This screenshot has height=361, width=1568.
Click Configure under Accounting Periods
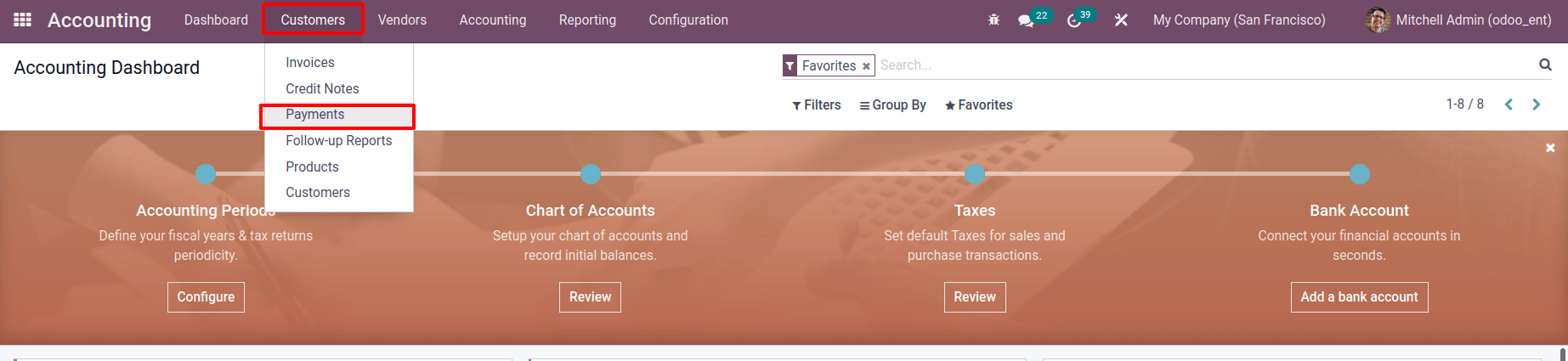click(x=206, y=297)
